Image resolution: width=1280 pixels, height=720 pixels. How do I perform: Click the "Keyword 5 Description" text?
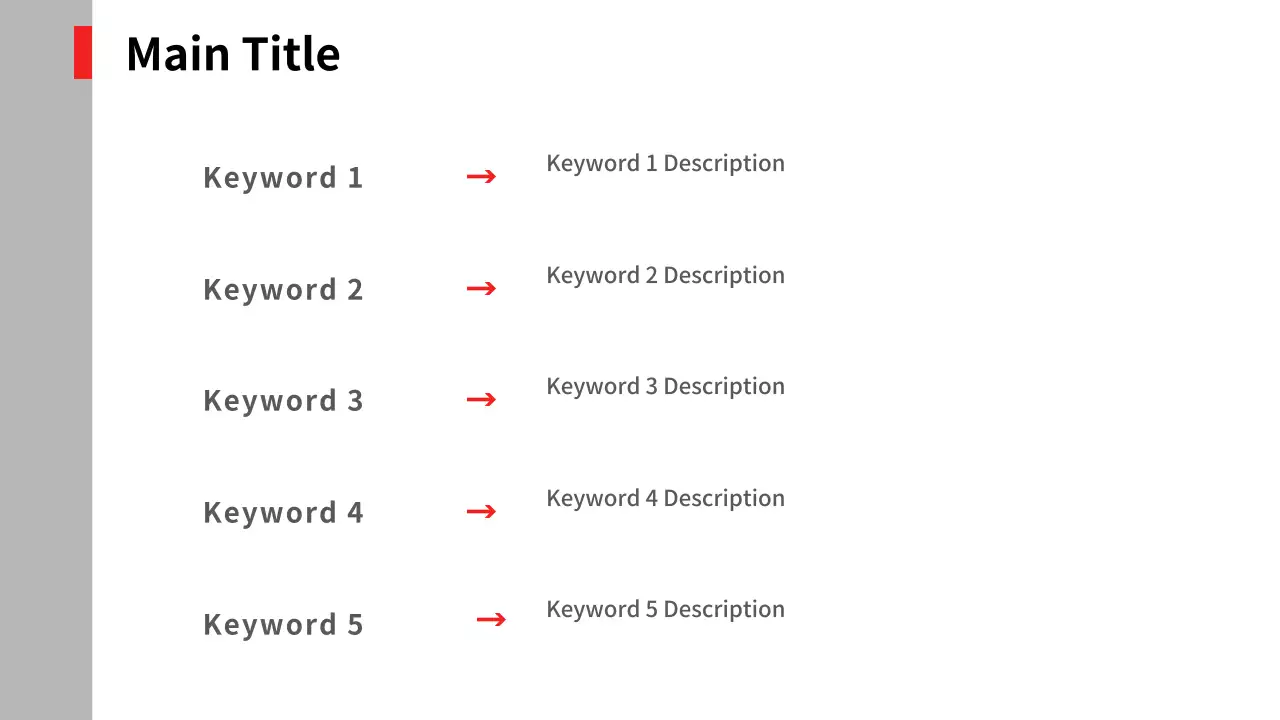665,610
